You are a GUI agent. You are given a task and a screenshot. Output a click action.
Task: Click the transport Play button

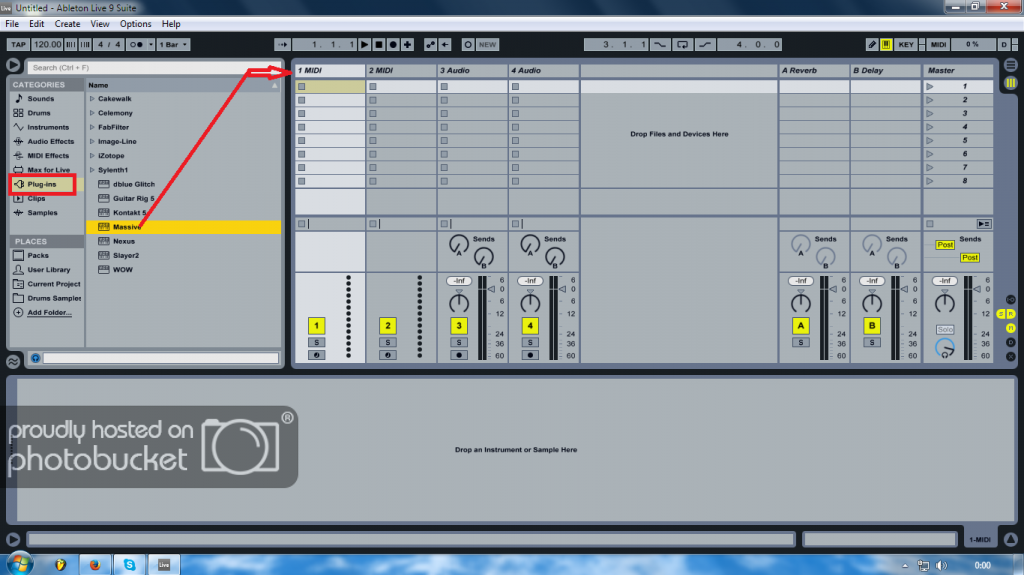(364, 44)
